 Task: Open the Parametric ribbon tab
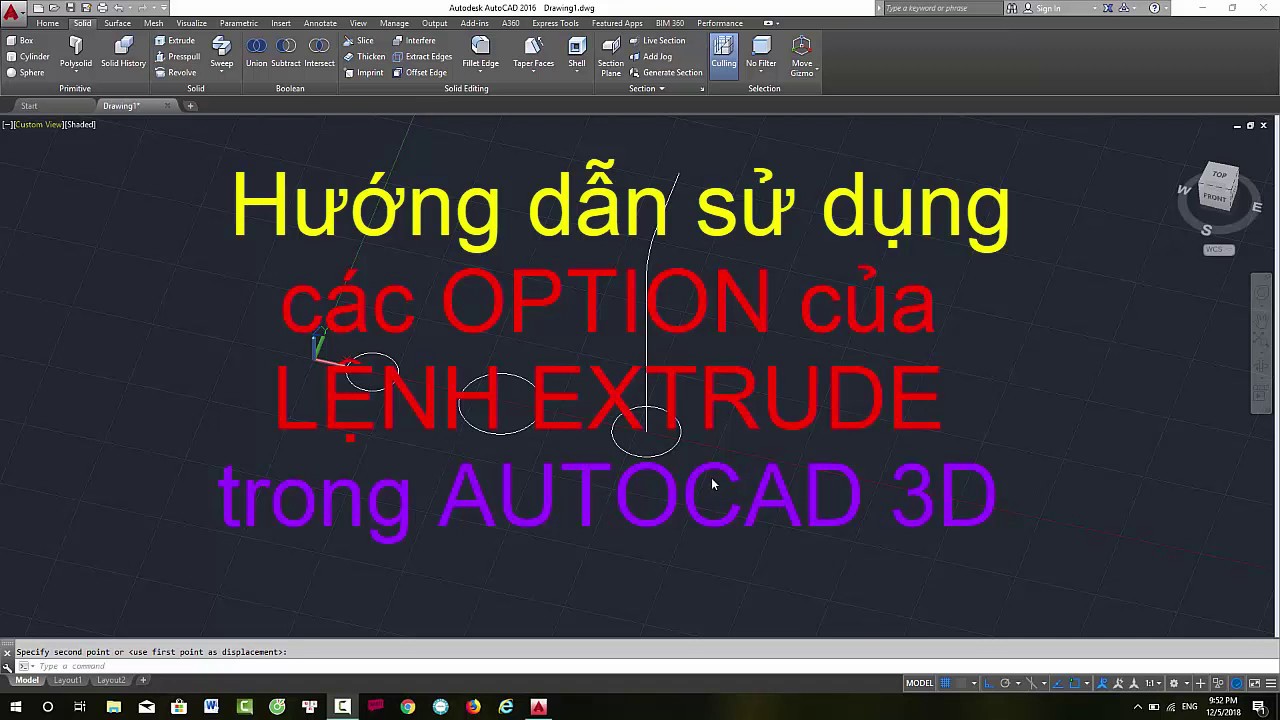point(238,23)
